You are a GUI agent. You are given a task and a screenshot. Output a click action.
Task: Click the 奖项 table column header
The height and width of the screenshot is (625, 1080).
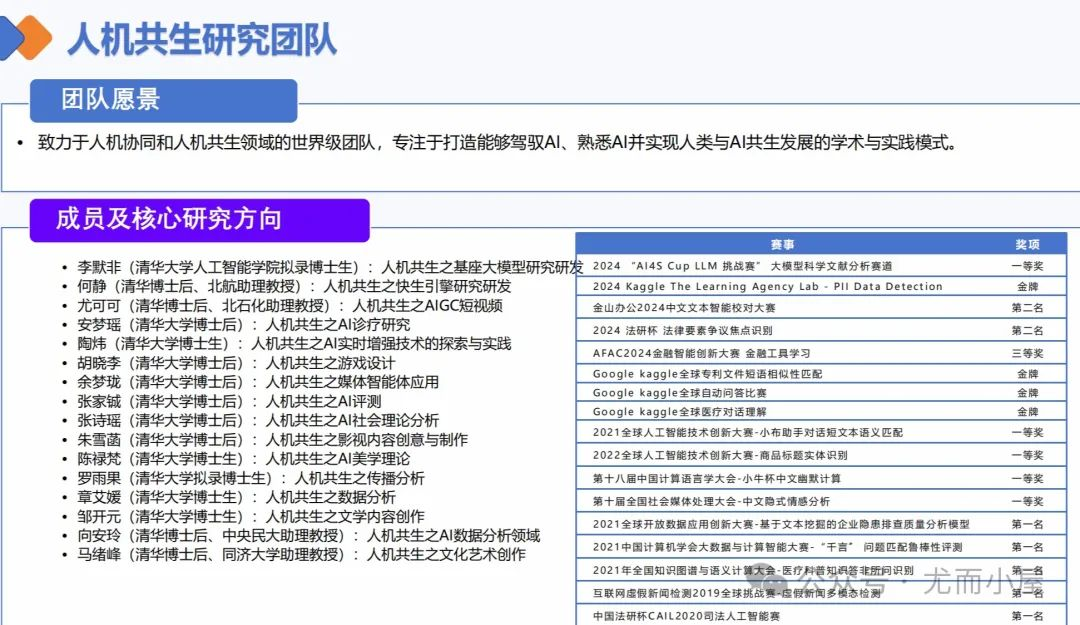[x=1027, y=245]
